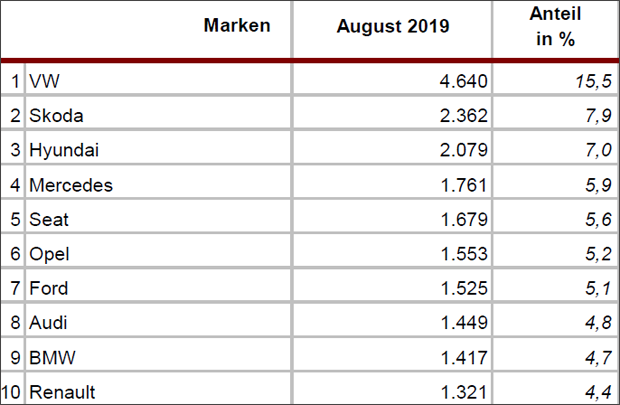Select the Opel brand cell
This screenshot has height=405, width=620.
(x=50, y=253)
